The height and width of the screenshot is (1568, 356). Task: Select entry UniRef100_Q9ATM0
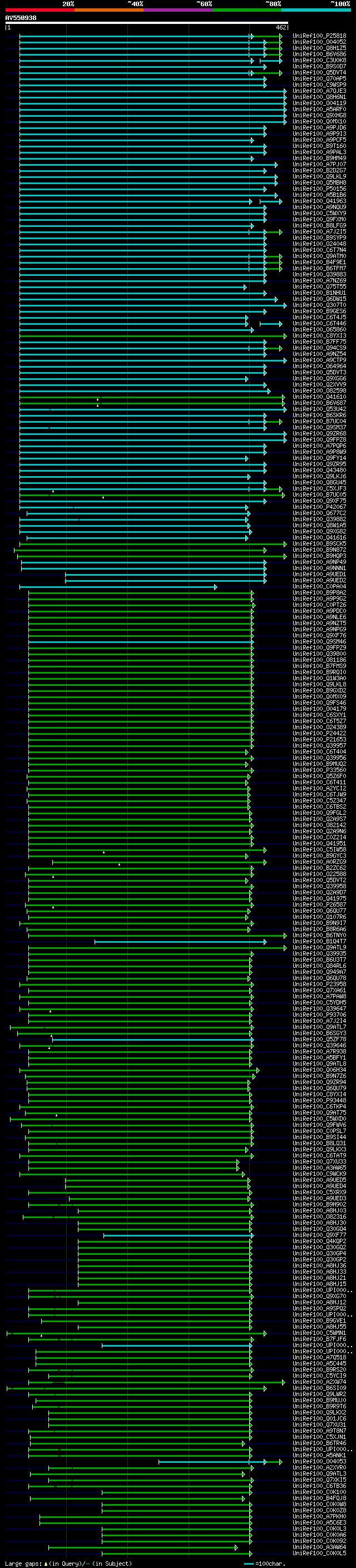point(319,256)
